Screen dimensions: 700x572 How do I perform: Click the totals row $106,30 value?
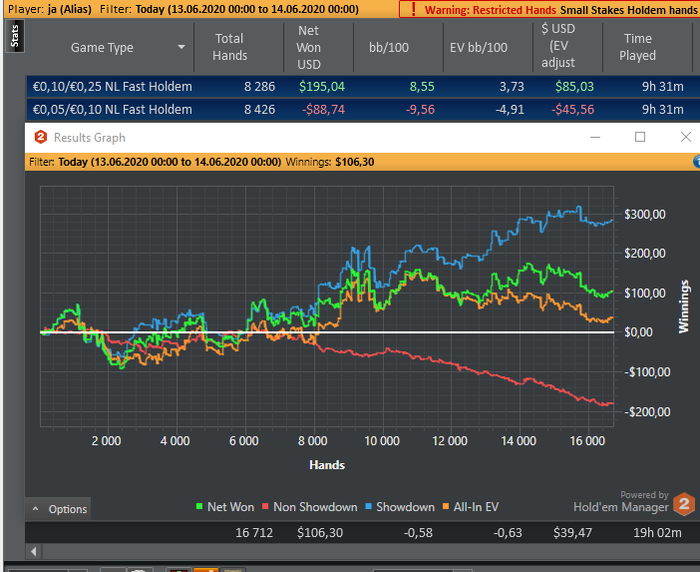[320, 533]
